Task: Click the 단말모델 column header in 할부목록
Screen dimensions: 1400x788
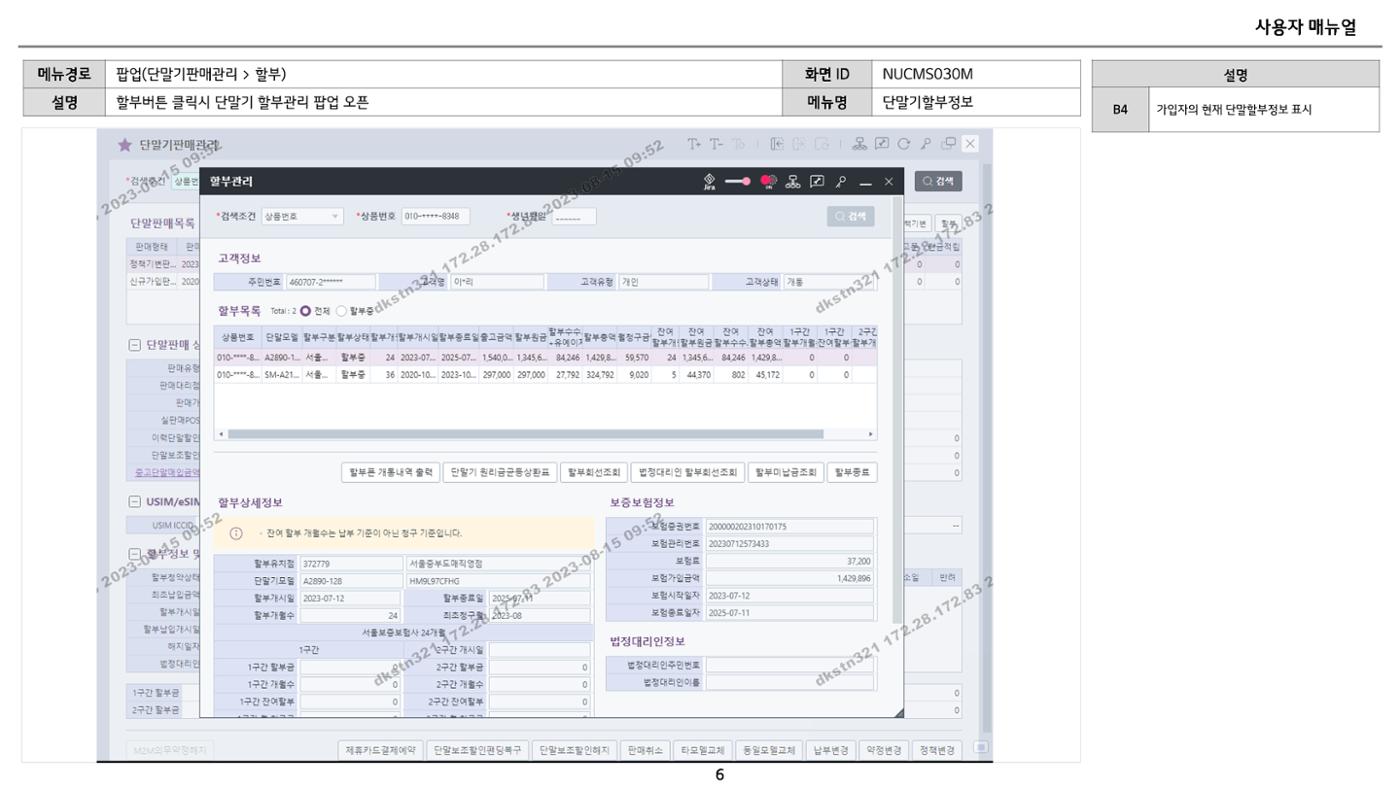Action: (x=281, y=338)
